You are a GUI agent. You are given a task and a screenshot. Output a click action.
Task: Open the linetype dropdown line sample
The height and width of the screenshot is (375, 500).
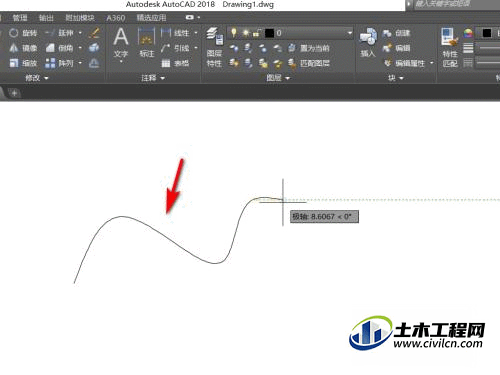tap(489, 63)
